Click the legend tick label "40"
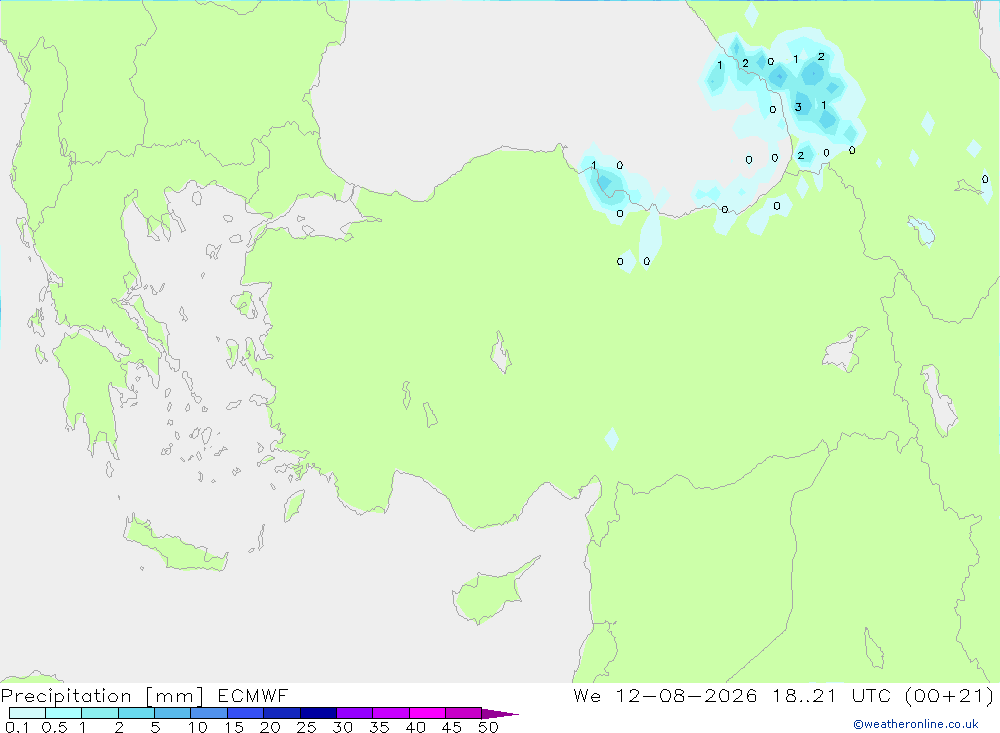1000x733 pixels. pyautogui.click(x=415, y=727)
